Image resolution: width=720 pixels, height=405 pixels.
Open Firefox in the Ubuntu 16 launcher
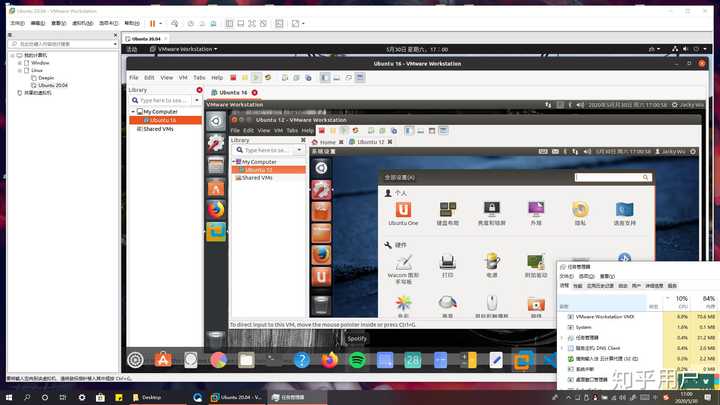[x=216, y=210]
